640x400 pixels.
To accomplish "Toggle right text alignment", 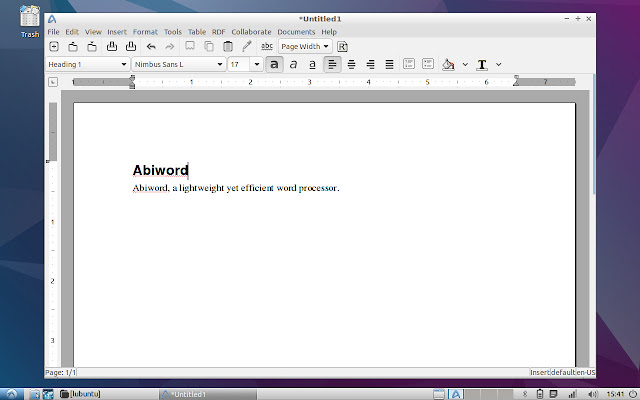I will pos(370,64).
